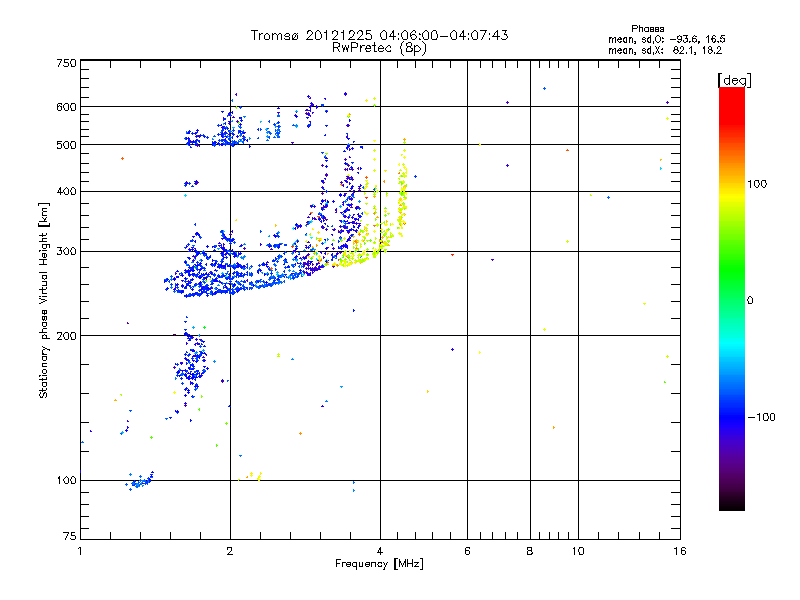Screen dimensions: 800x600
Task: Click the y-axis label '750'
Action: 66,63
